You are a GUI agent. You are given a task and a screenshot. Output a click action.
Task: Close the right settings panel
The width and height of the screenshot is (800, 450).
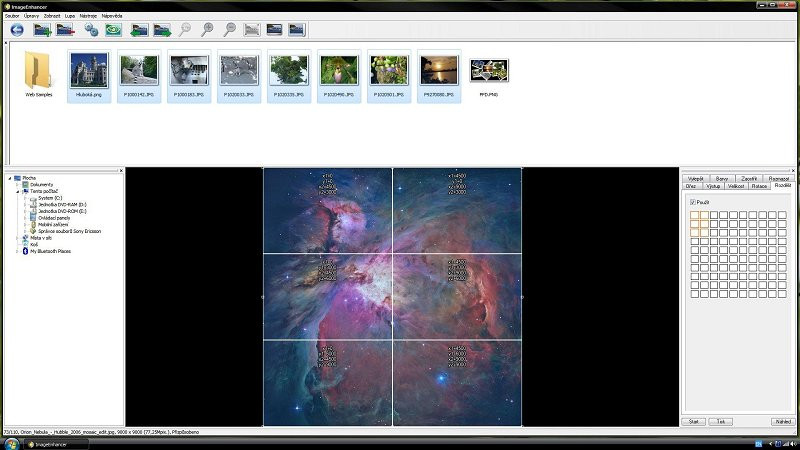pyautogui.click(x=793, y=170)
